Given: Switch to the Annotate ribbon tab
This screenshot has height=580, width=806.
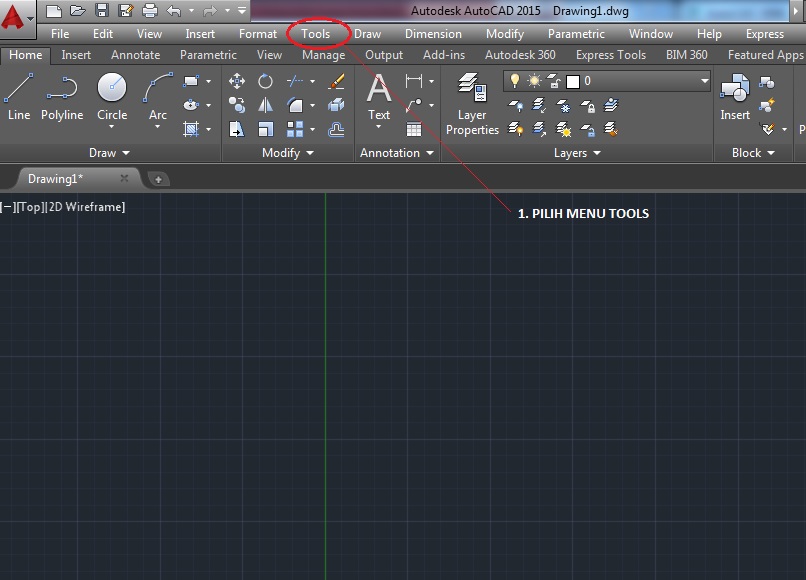Looking at the screenshot, I should (x=136, y=55).
